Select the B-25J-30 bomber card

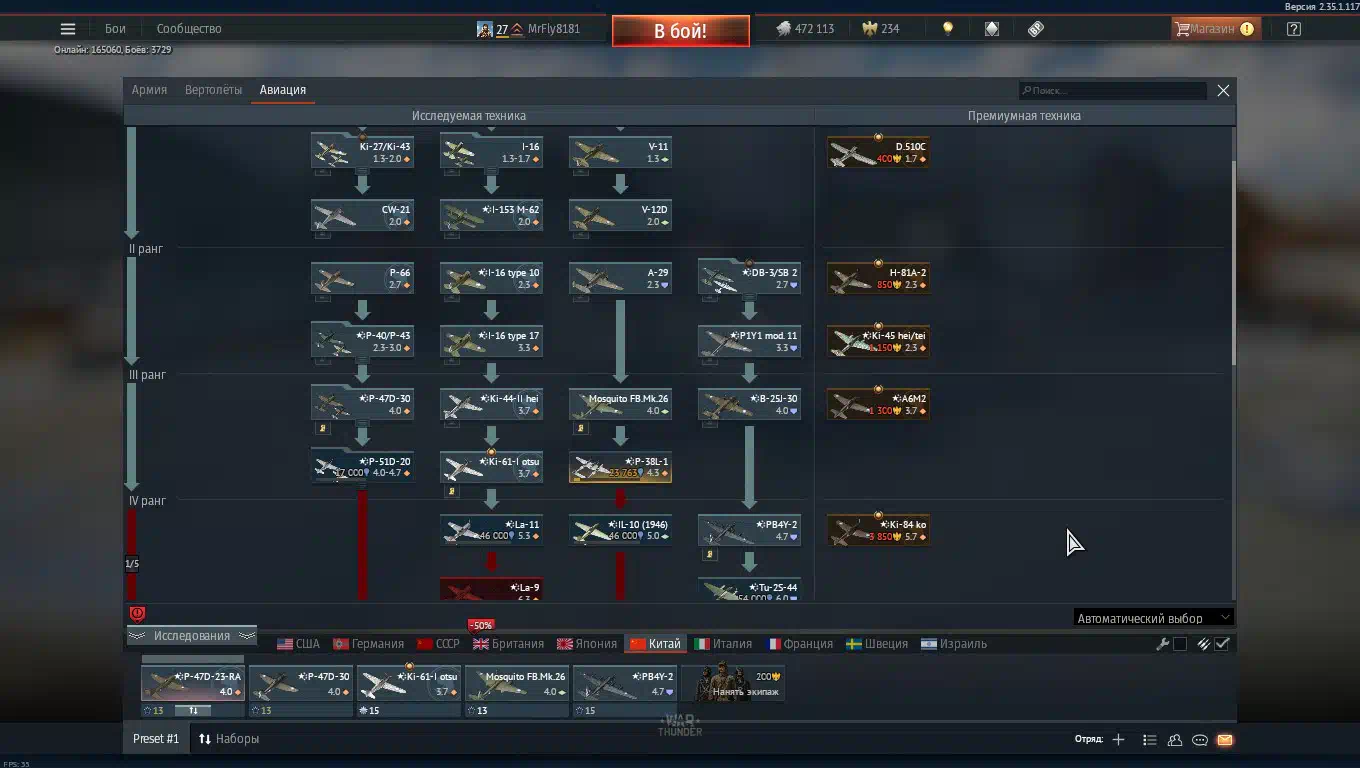coord(749,404)
